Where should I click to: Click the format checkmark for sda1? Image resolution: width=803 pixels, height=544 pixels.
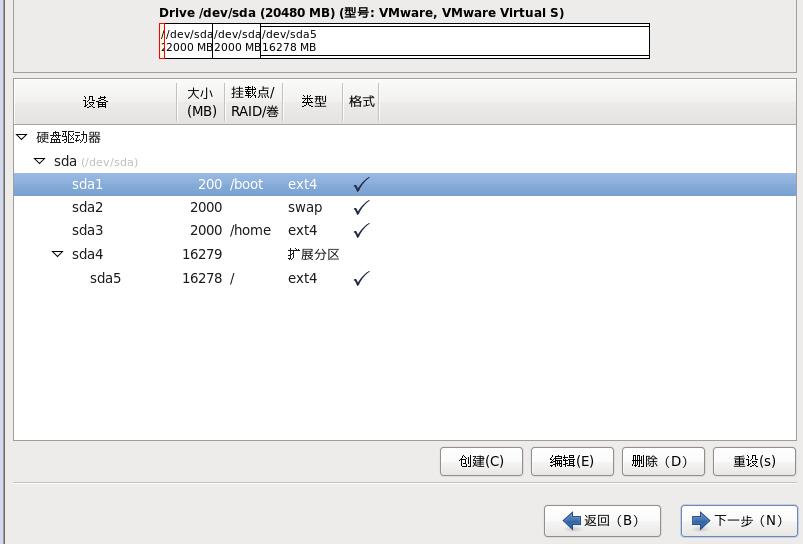(362, 184)
